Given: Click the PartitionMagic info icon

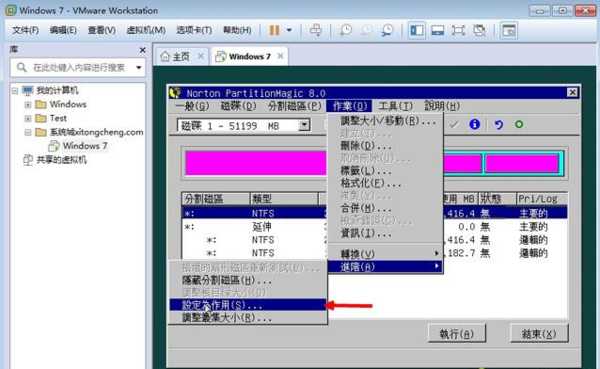Looking at the screenshot, I should (474, 124).
